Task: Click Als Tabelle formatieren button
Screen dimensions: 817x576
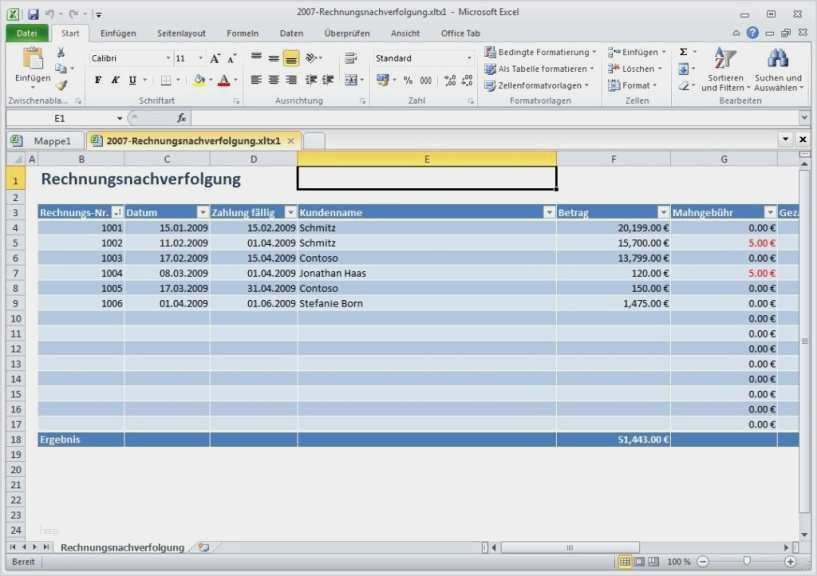Action: click(x=539, y=69)
